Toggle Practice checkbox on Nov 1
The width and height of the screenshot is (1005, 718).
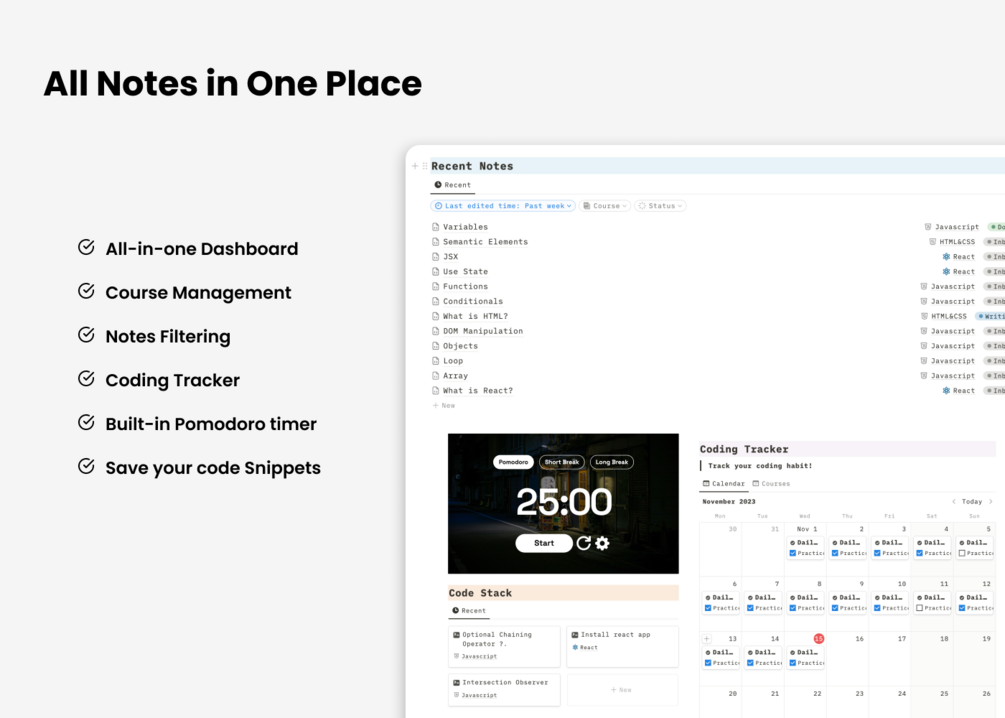coord(793,553)
